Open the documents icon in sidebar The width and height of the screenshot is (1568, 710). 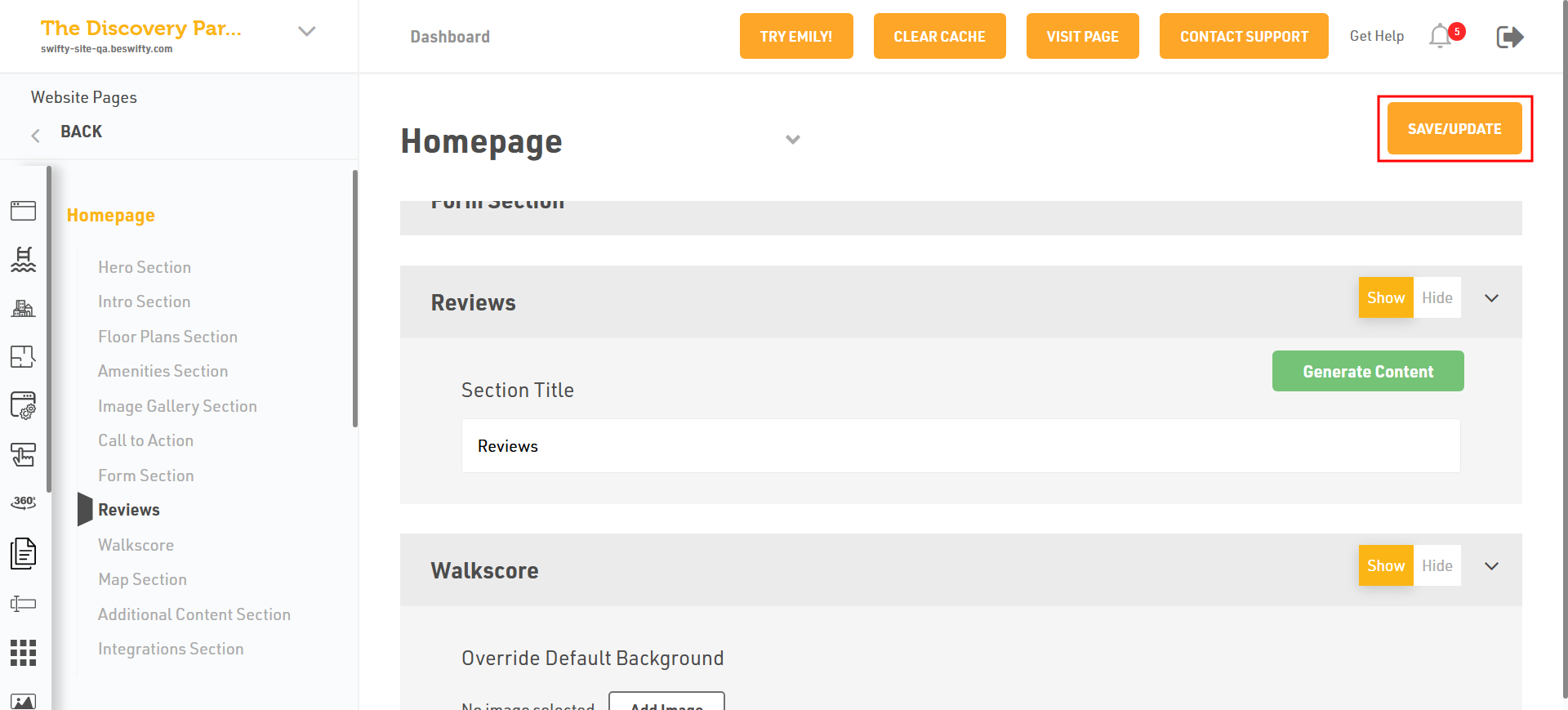click(23, 553)
